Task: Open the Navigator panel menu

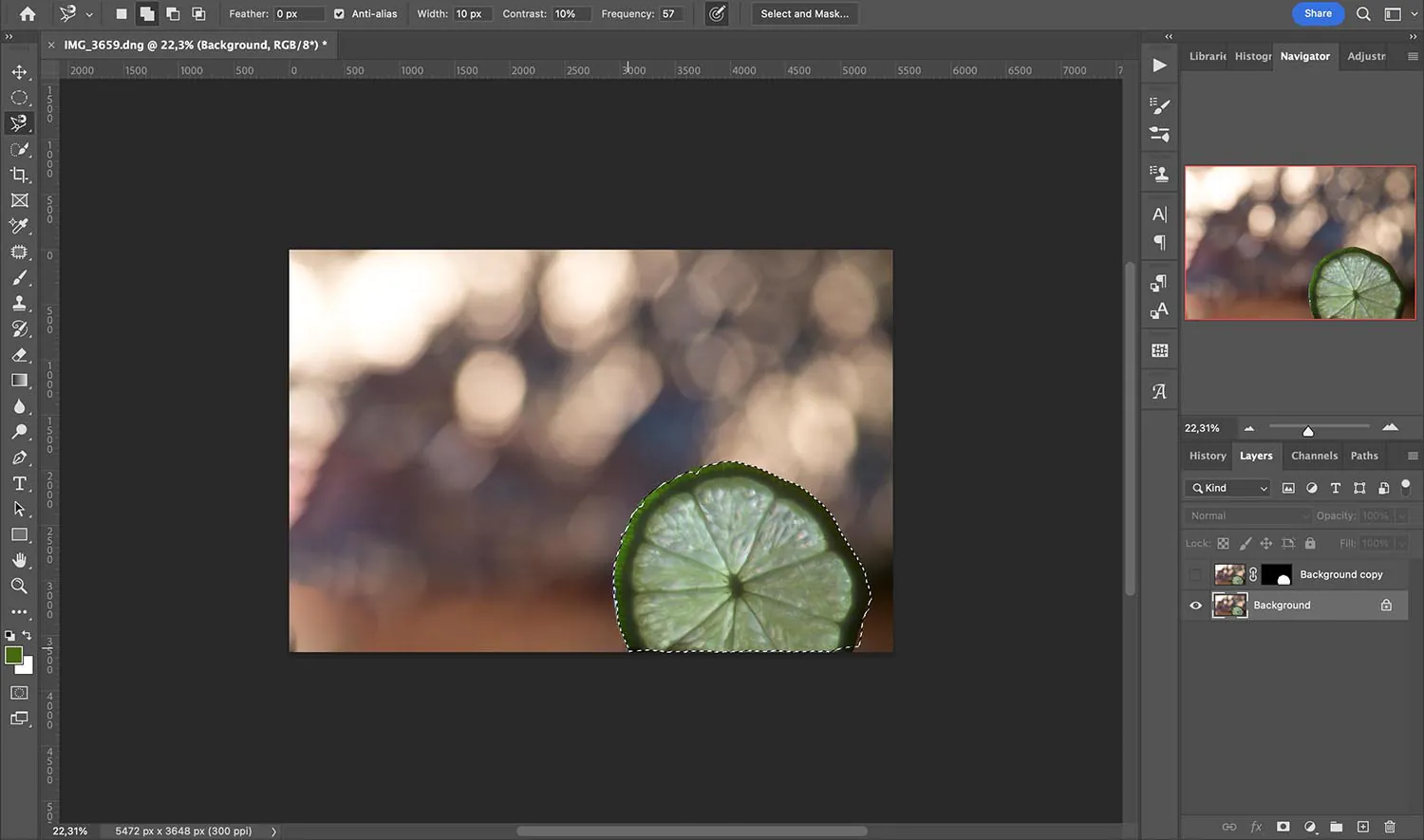Action: [1413, 56]
